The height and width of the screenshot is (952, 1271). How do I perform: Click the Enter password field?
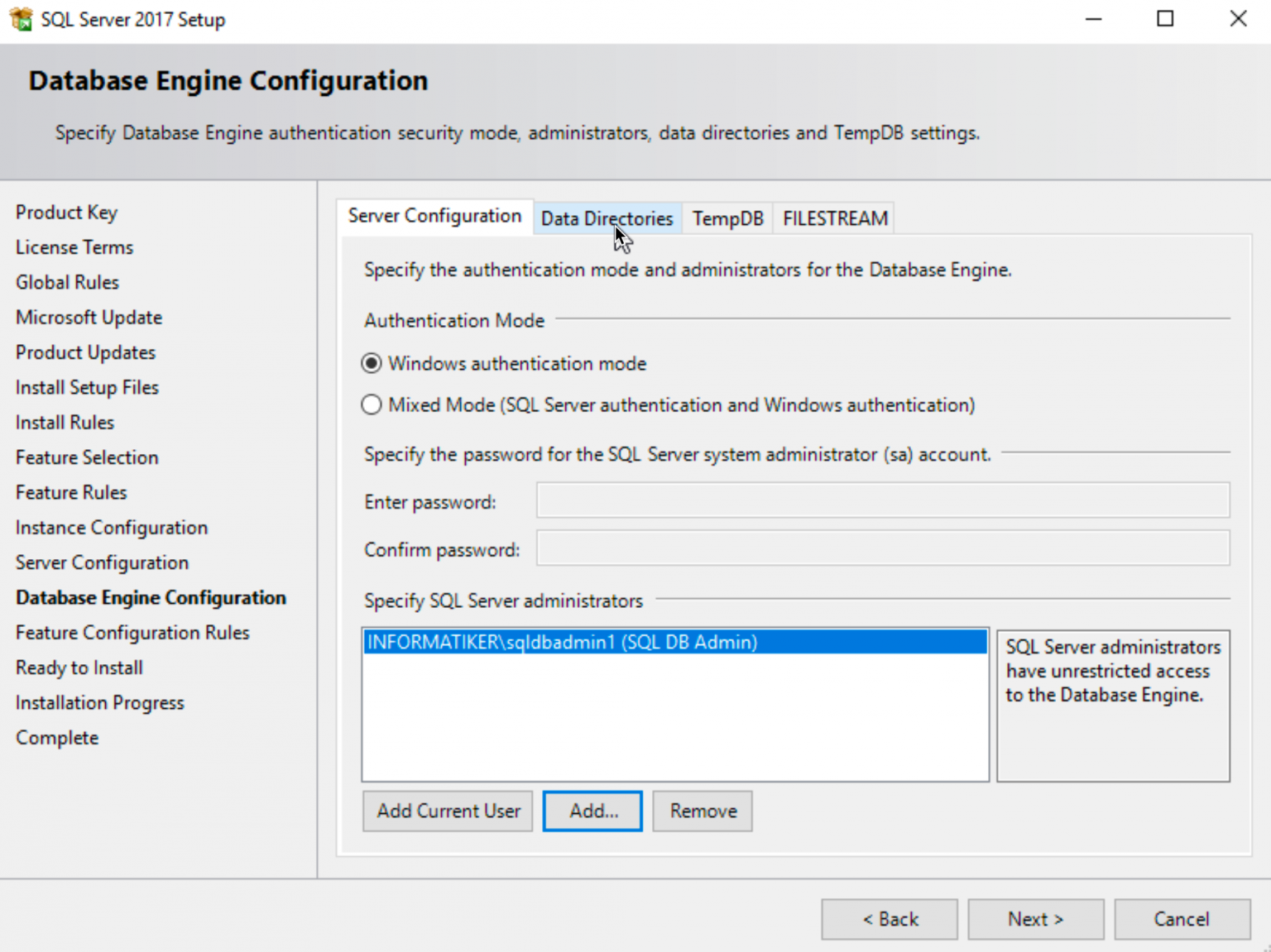881,501
